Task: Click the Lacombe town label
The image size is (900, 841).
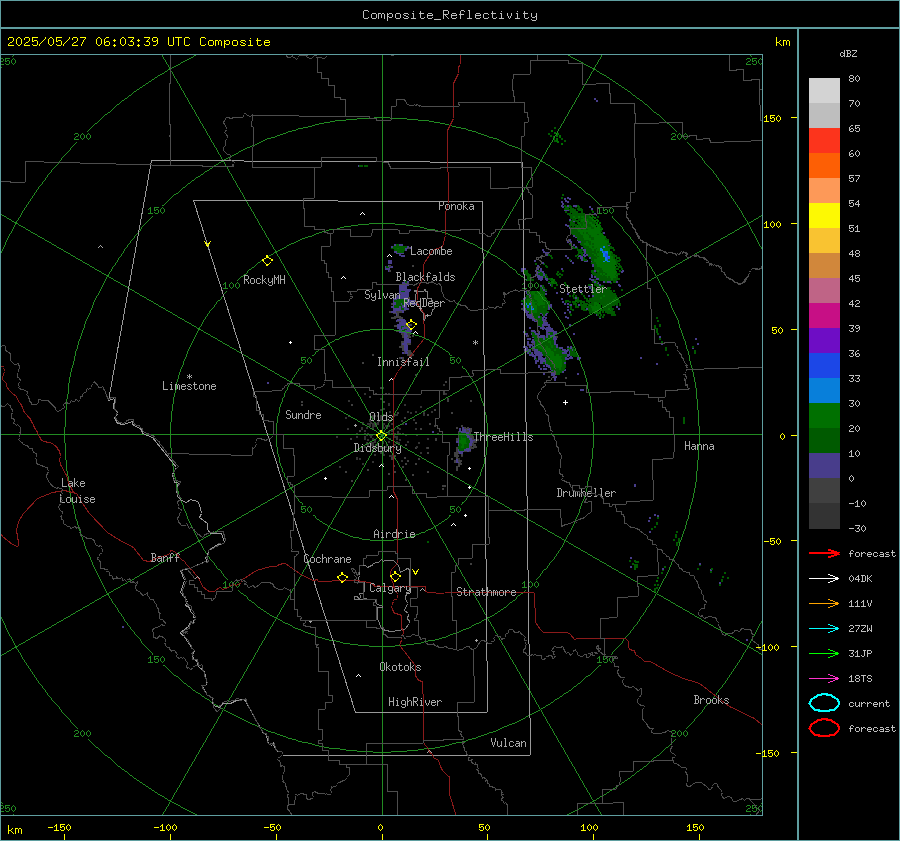Action: click(431, 251)
